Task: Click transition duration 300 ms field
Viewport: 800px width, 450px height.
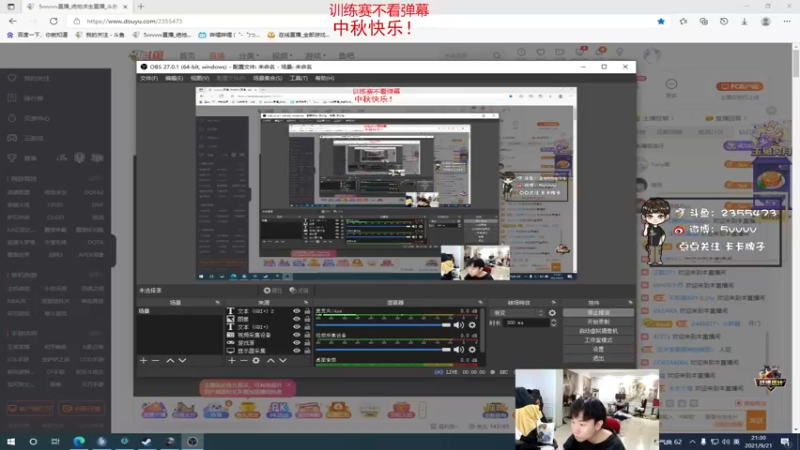Action: coord(527,323)
